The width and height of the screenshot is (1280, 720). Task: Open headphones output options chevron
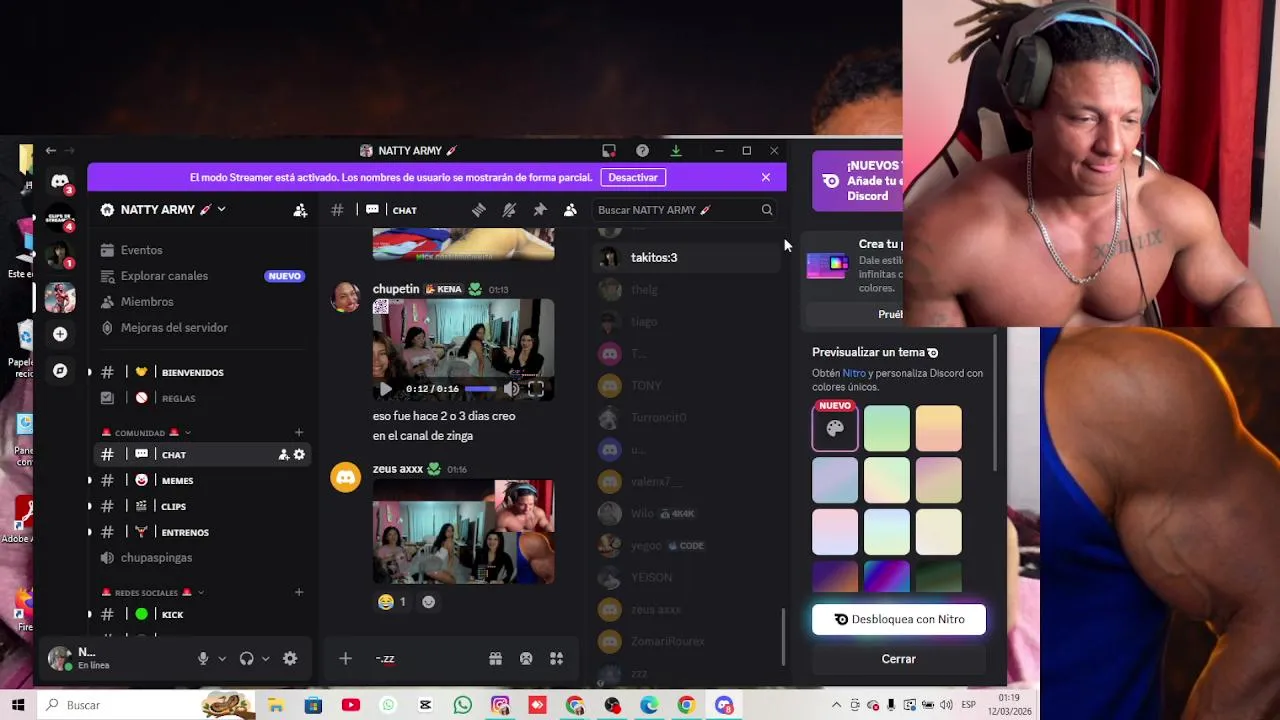265,659
